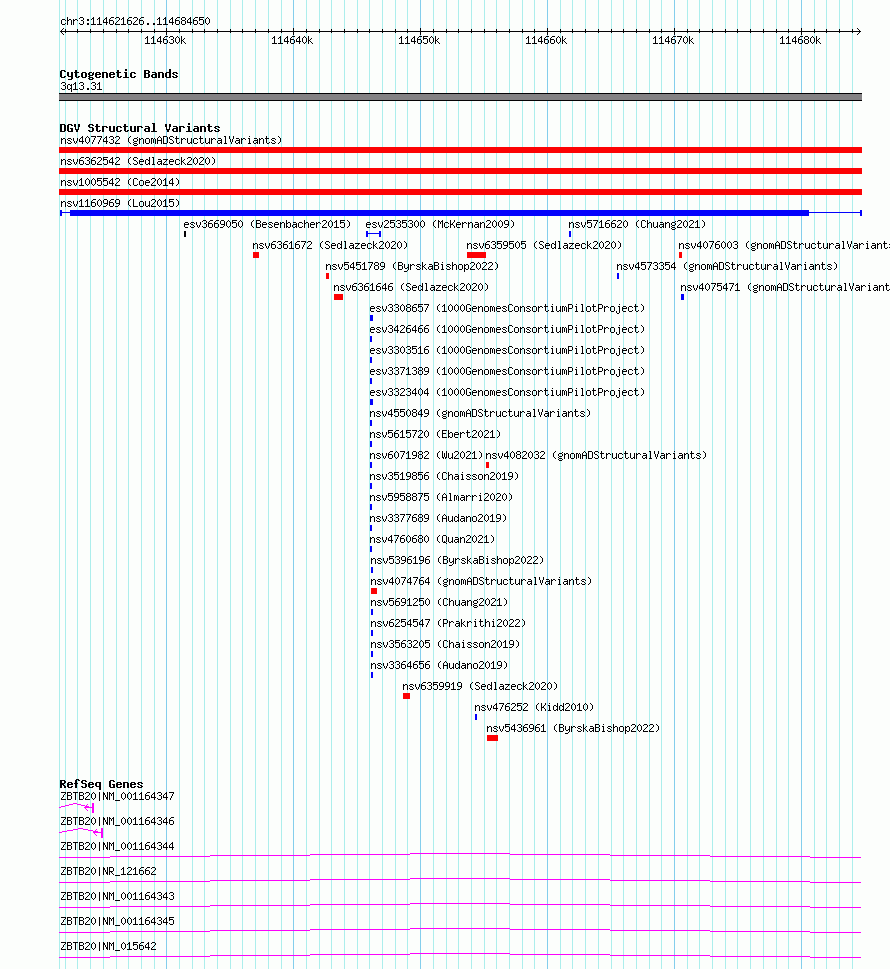Image resolution: width=890 pixels, height=969 pixels.
Task: Open ZBTB20 NM_001164347 transcript label
Action: click(117, 797)
